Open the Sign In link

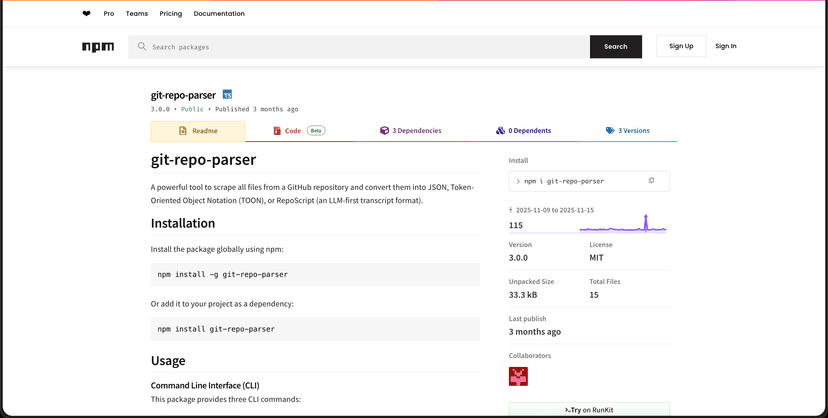click(726, 46)
